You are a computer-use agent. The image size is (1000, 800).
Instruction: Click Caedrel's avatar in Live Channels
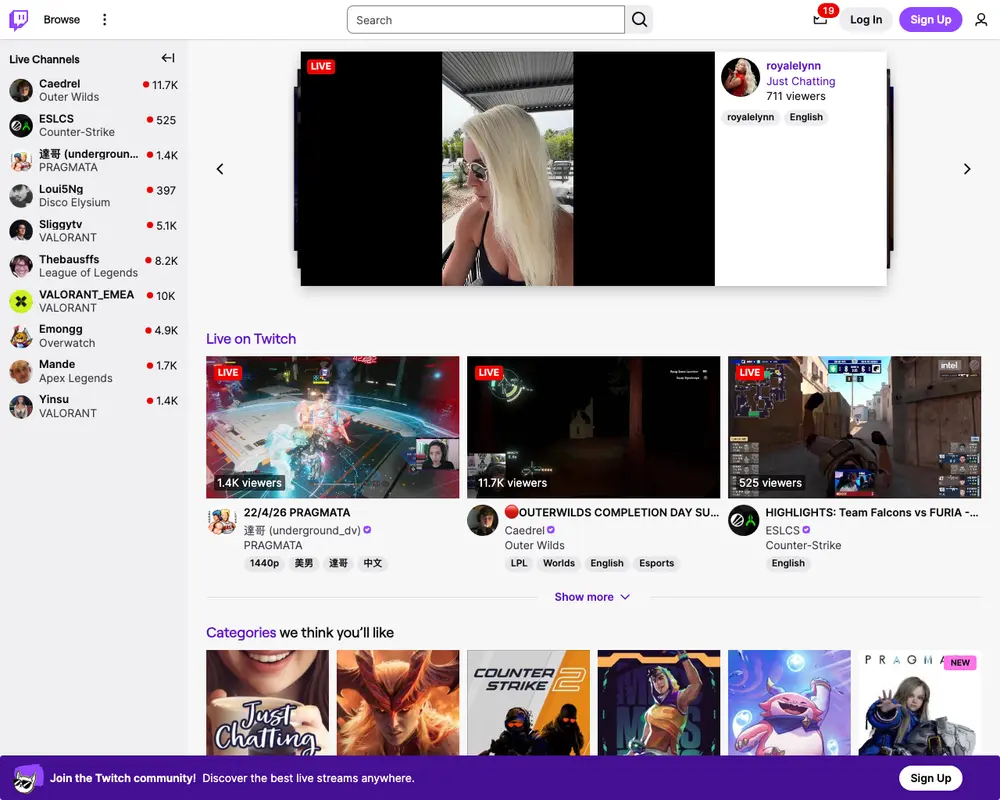(21, 91)
